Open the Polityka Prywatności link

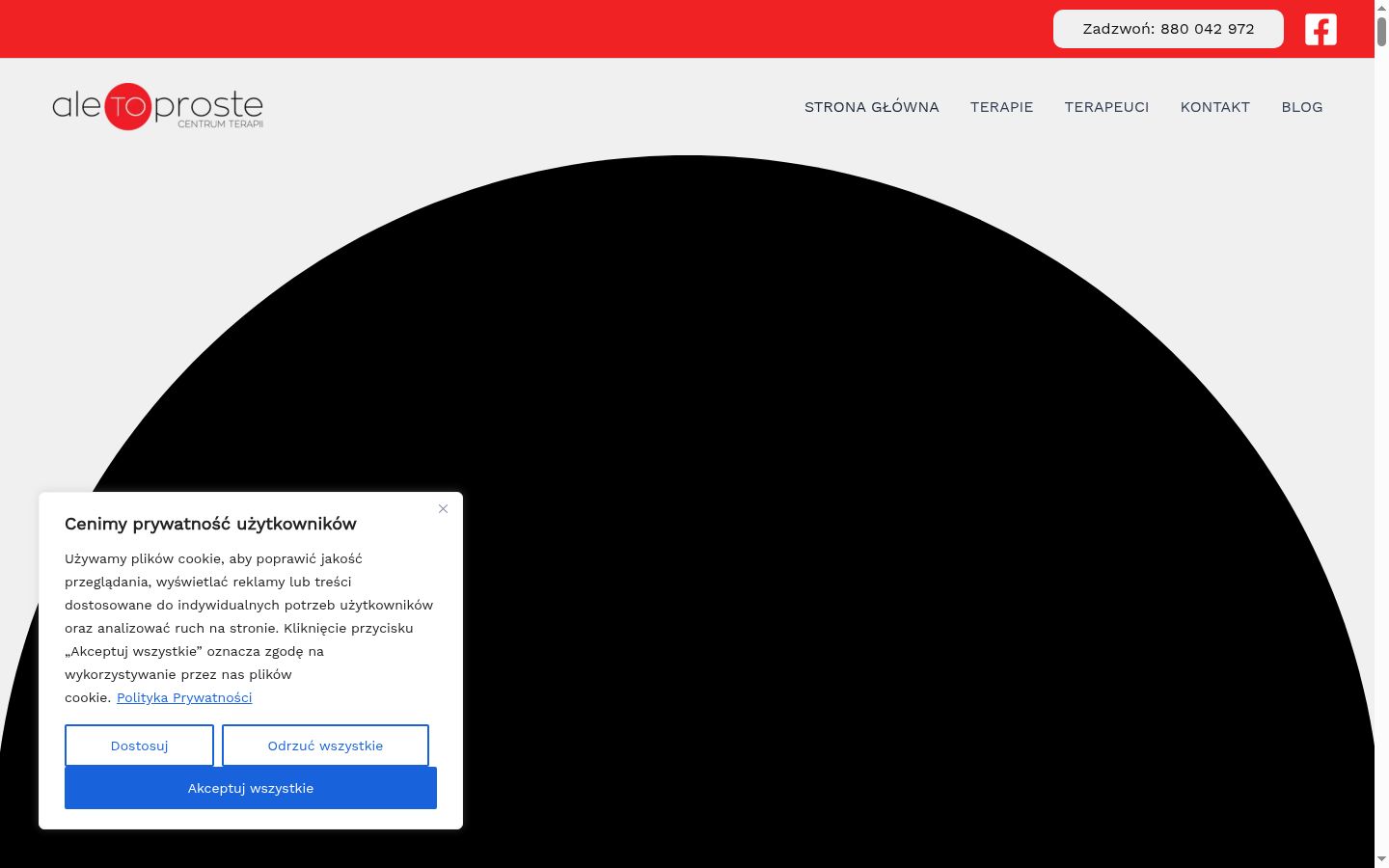[x=184, y=697]
